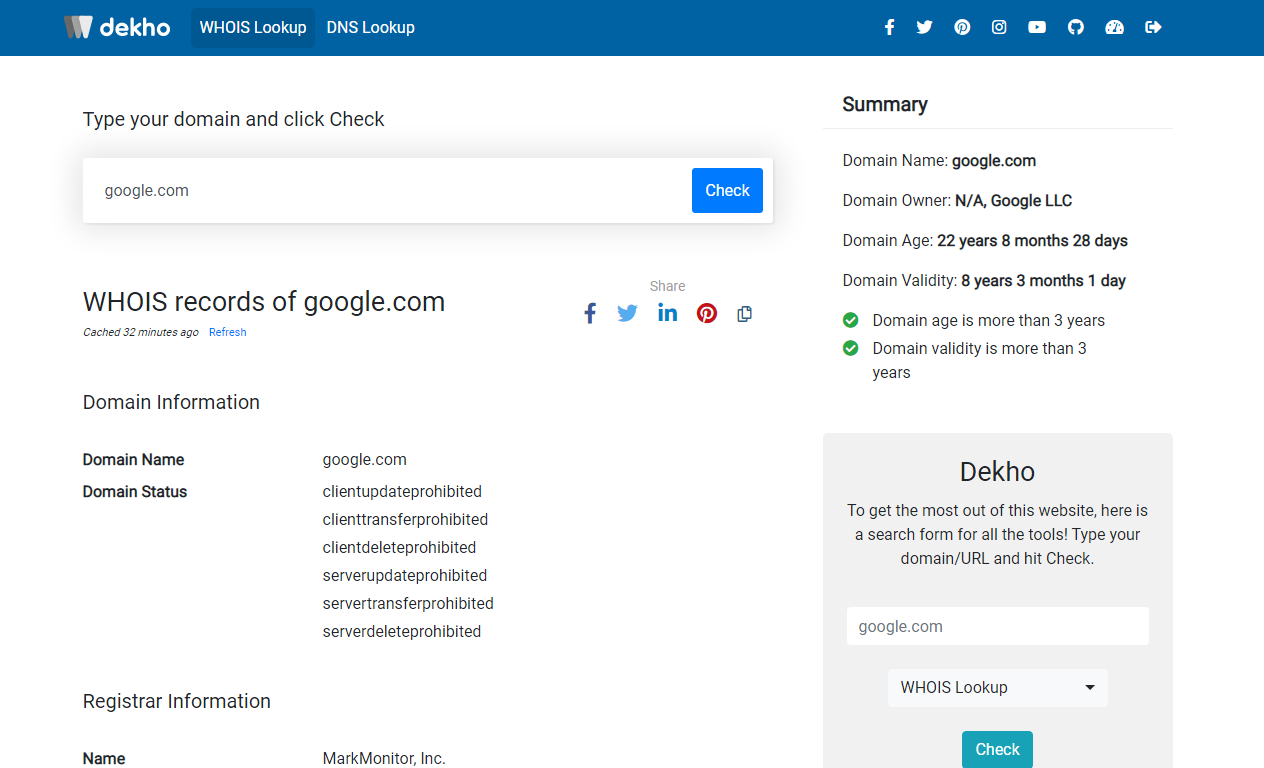
Task: Select the registrar name 'MarkMonitor, Inc.'
Action: click(x=384, y=759)
